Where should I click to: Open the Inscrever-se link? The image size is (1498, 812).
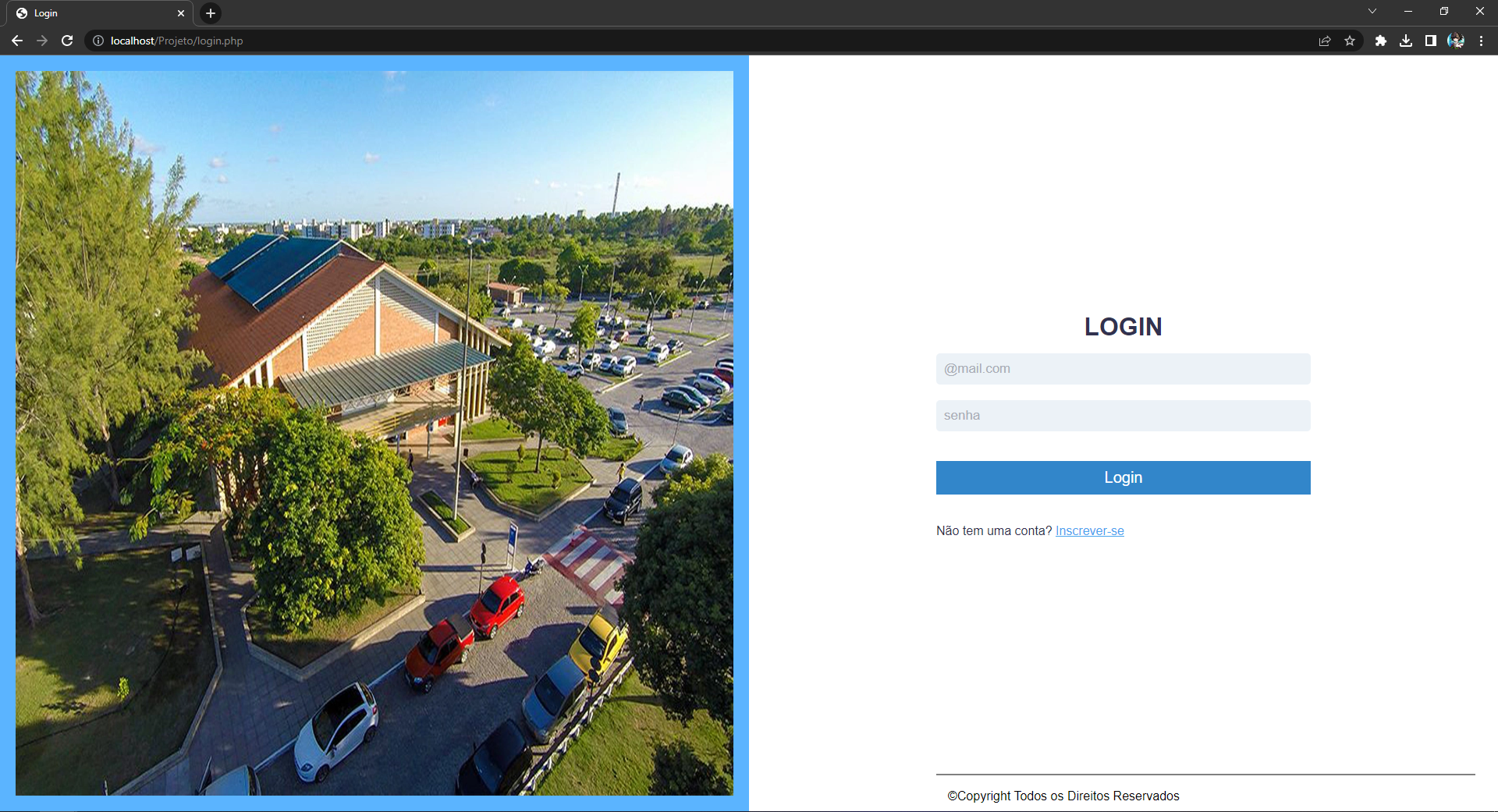[1089, 530]
